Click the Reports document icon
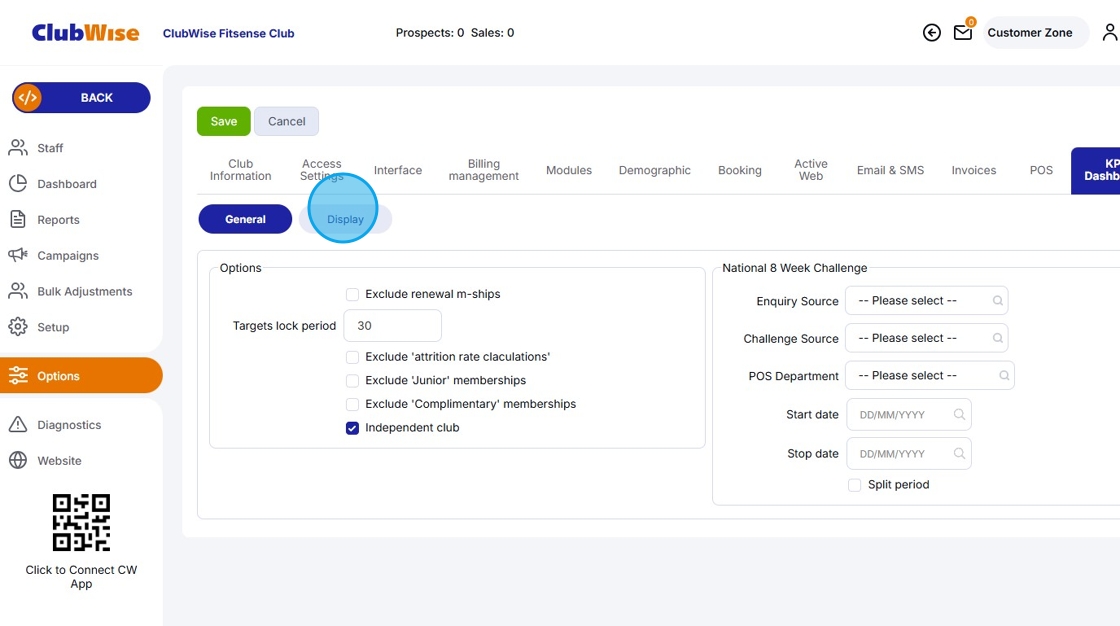 [x=18, y=219]
